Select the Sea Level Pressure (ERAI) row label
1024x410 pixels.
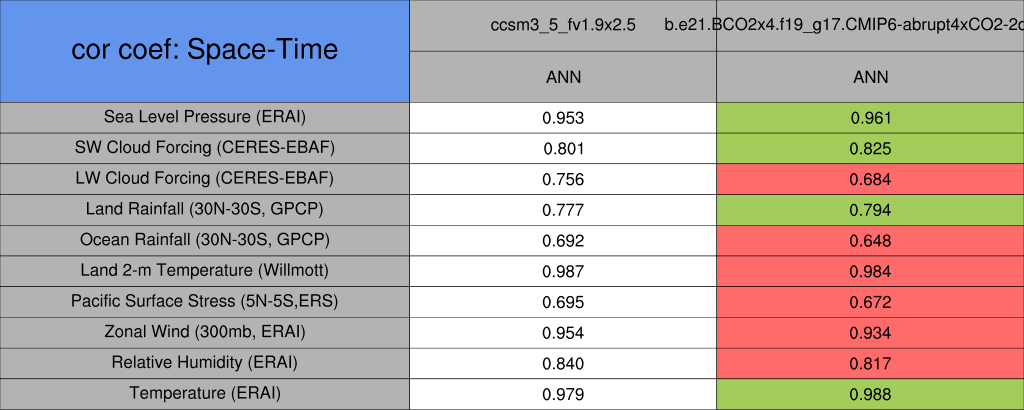point(204,117)
